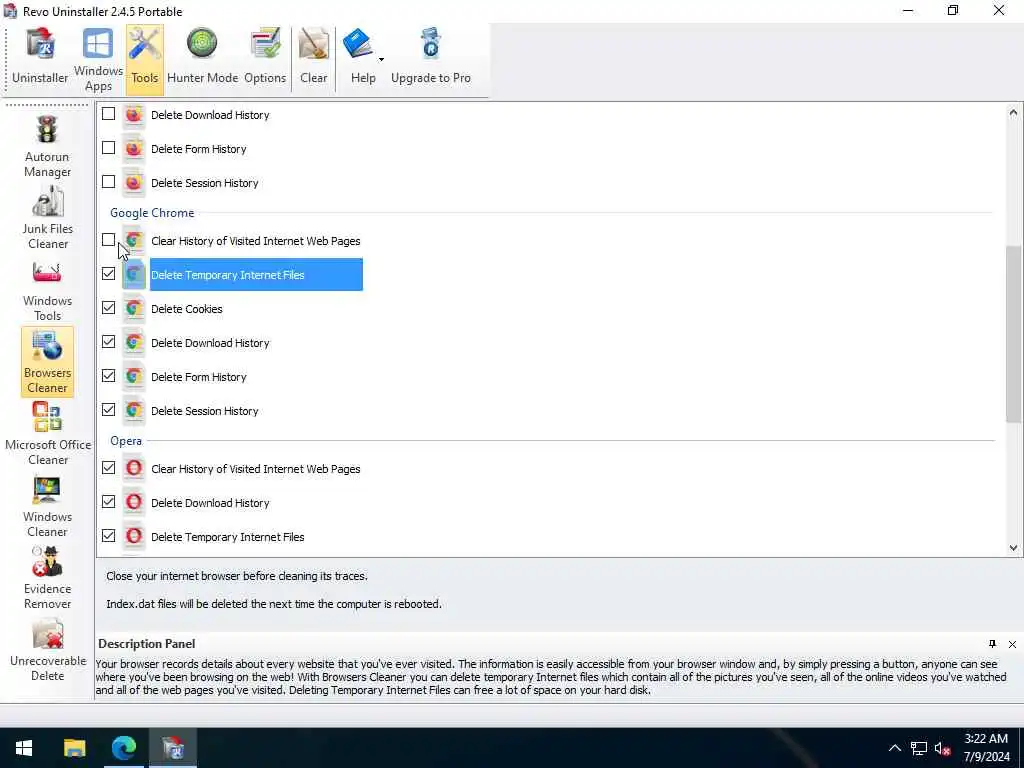This screenshot has height=768, width=1024.
Task: Open Windows Tools in the sidebar
Action: [x=47, y=291]
